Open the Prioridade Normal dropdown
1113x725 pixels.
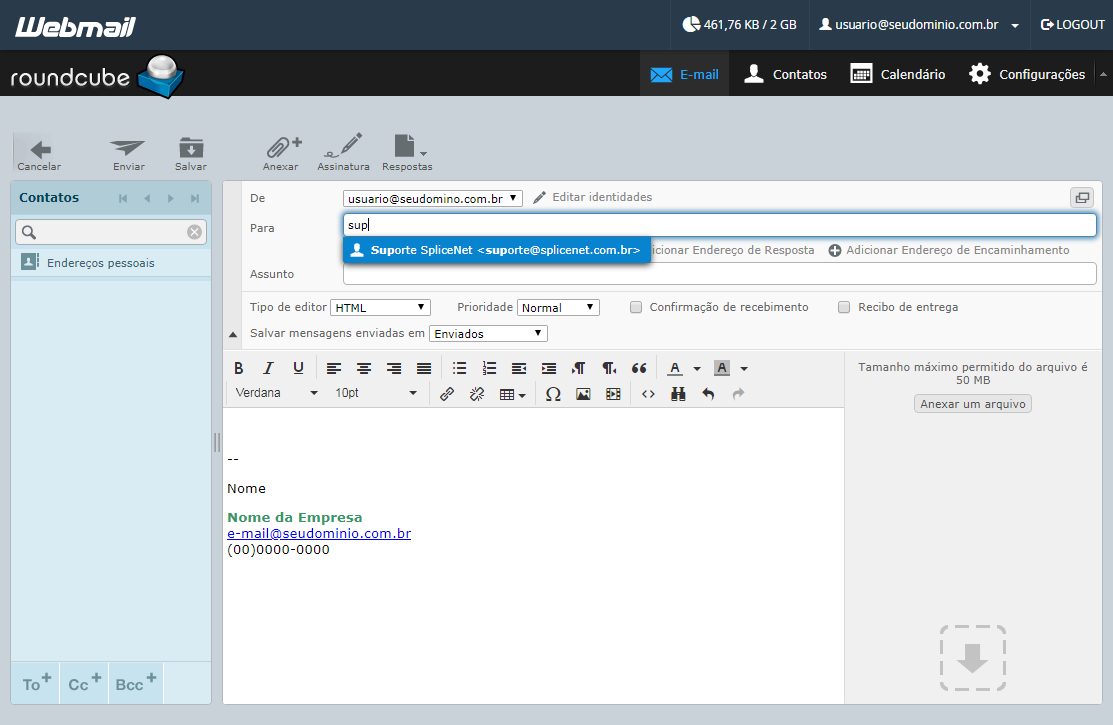tap(559, 307)
